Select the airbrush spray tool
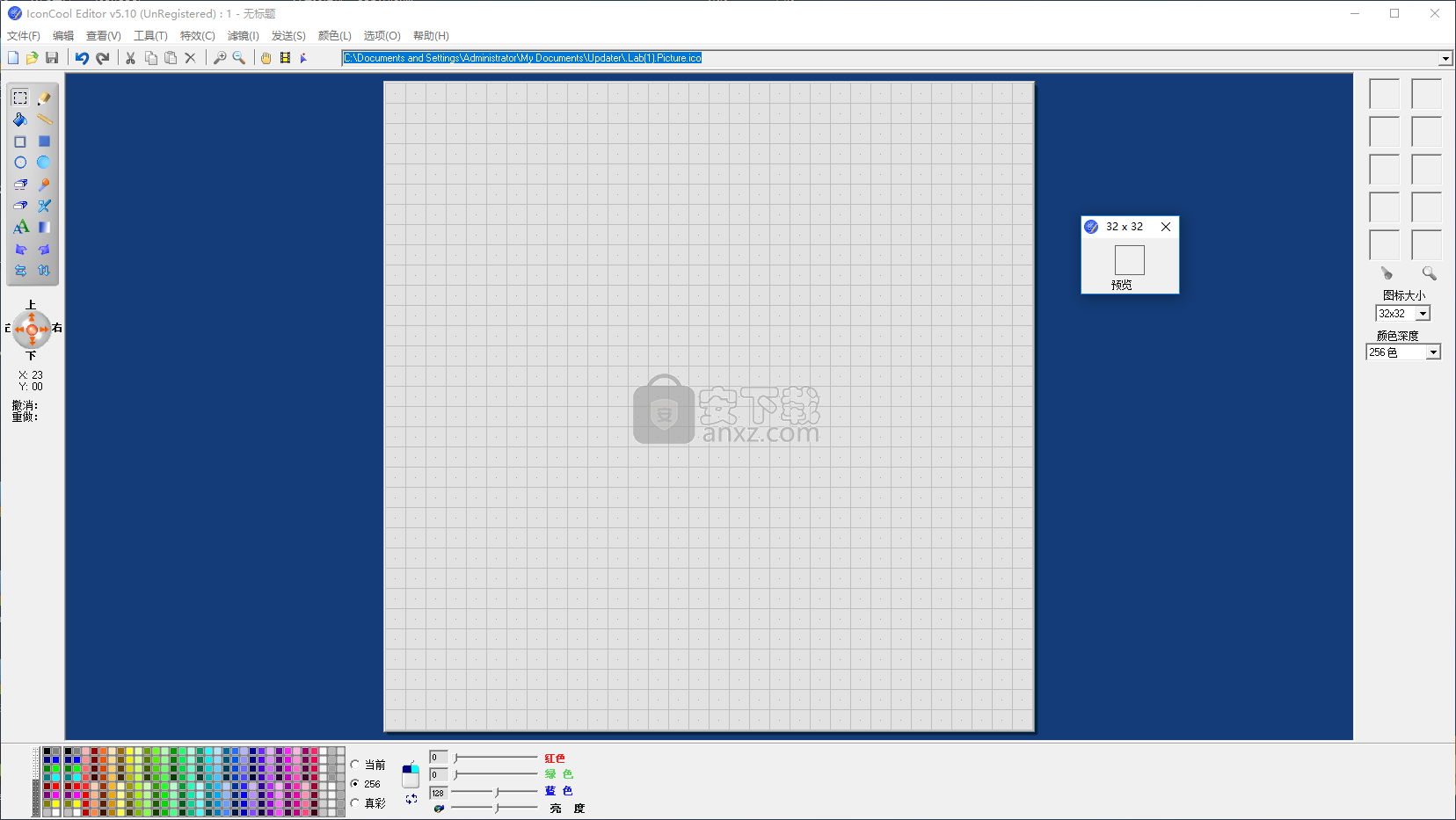1456x820 pixels. (x=44, y=206)
